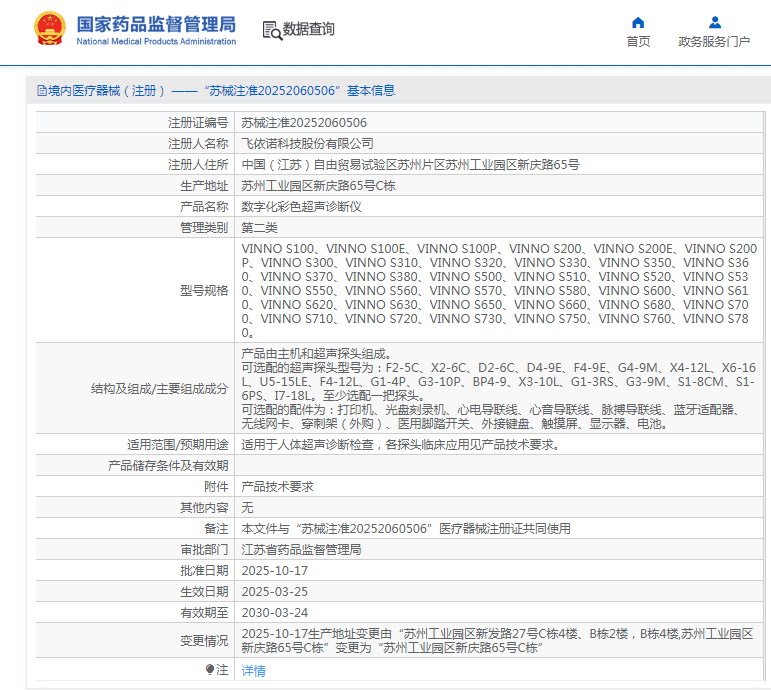This screenshot has height=690, width=771.
Task: Click the 产品技术要求 attachment value
Action: click(x=278, y=487)
